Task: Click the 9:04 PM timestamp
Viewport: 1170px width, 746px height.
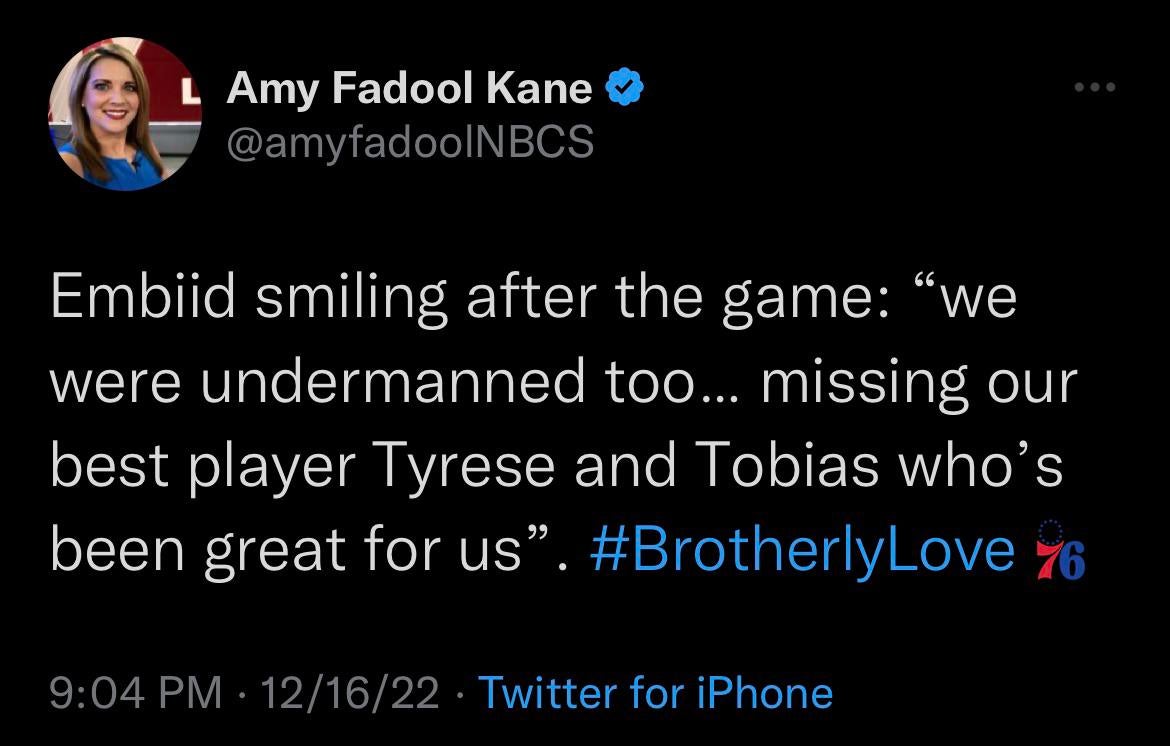Action: 136,693
